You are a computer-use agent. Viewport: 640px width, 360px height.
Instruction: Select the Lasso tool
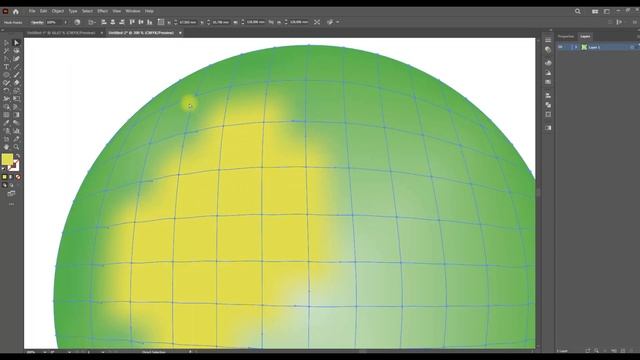pyautogui.click(x=16, y=51)
